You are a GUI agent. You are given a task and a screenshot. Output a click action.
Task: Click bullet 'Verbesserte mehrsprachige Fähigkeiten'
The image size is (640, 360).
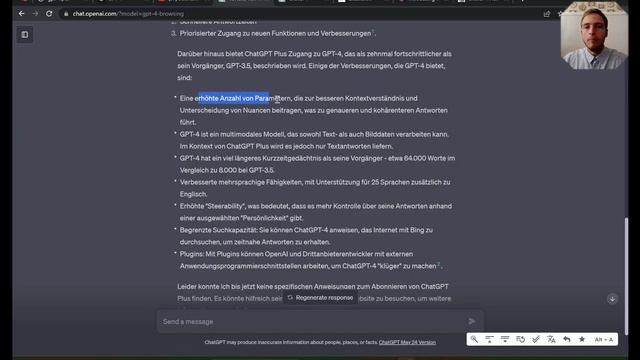(x=315, y=188)
